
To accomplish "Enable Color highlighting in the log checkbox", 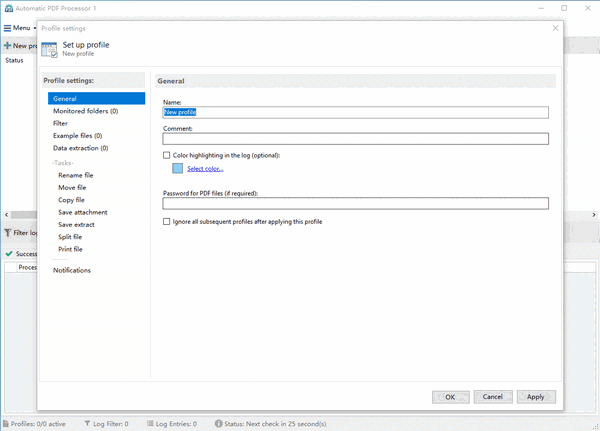I will click(x=166, y=155).
